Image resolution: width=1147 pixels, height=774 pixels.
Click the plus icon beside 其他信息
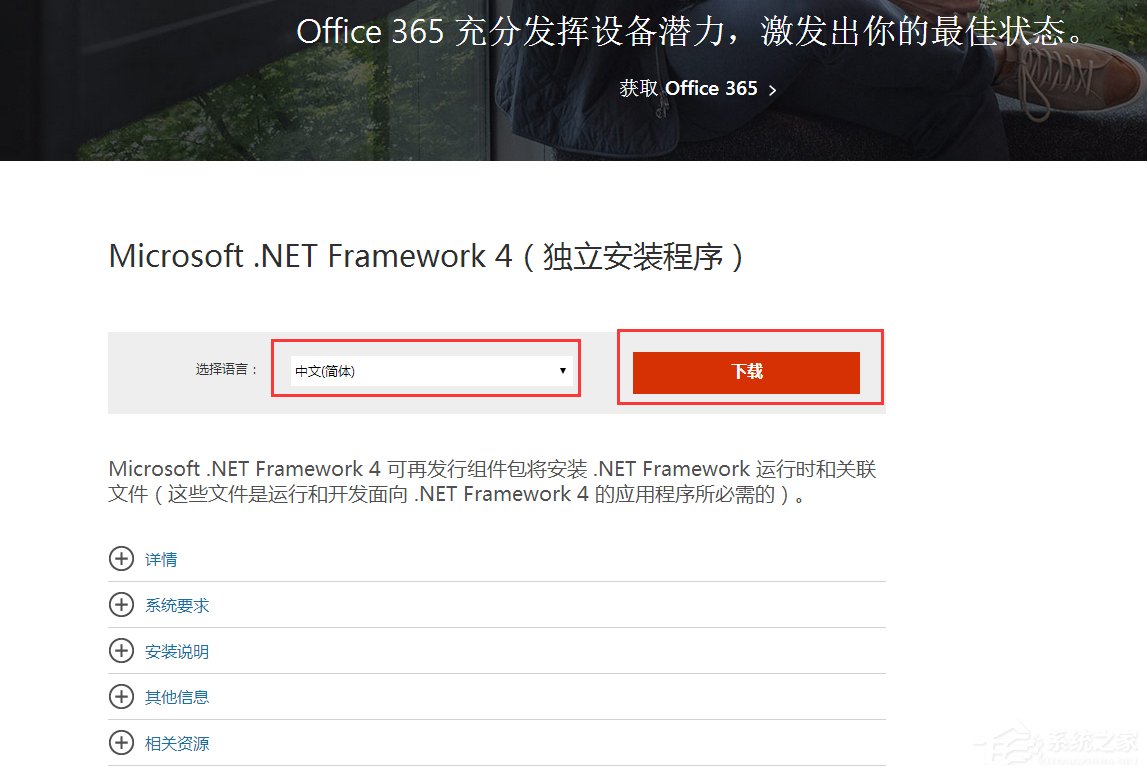pyautogui.click(x=121, y=697)
